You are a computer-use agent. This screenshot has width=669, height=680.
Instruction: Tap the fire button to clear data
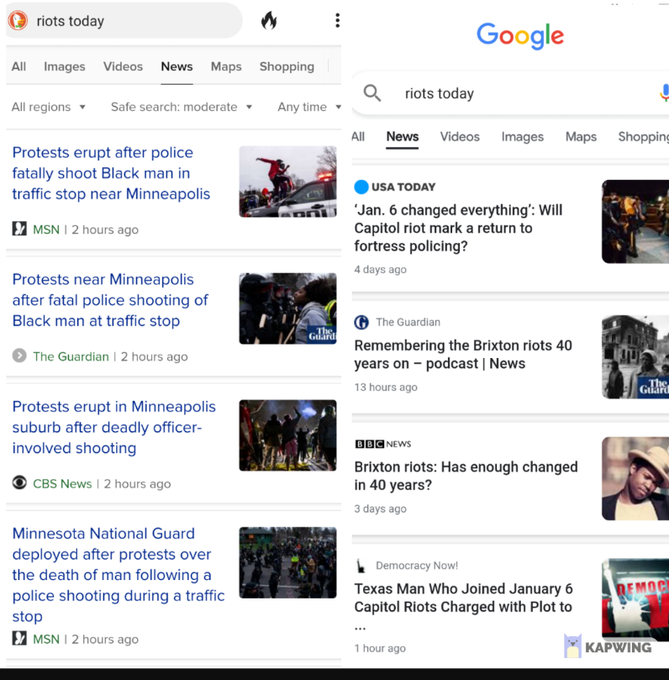269,20
